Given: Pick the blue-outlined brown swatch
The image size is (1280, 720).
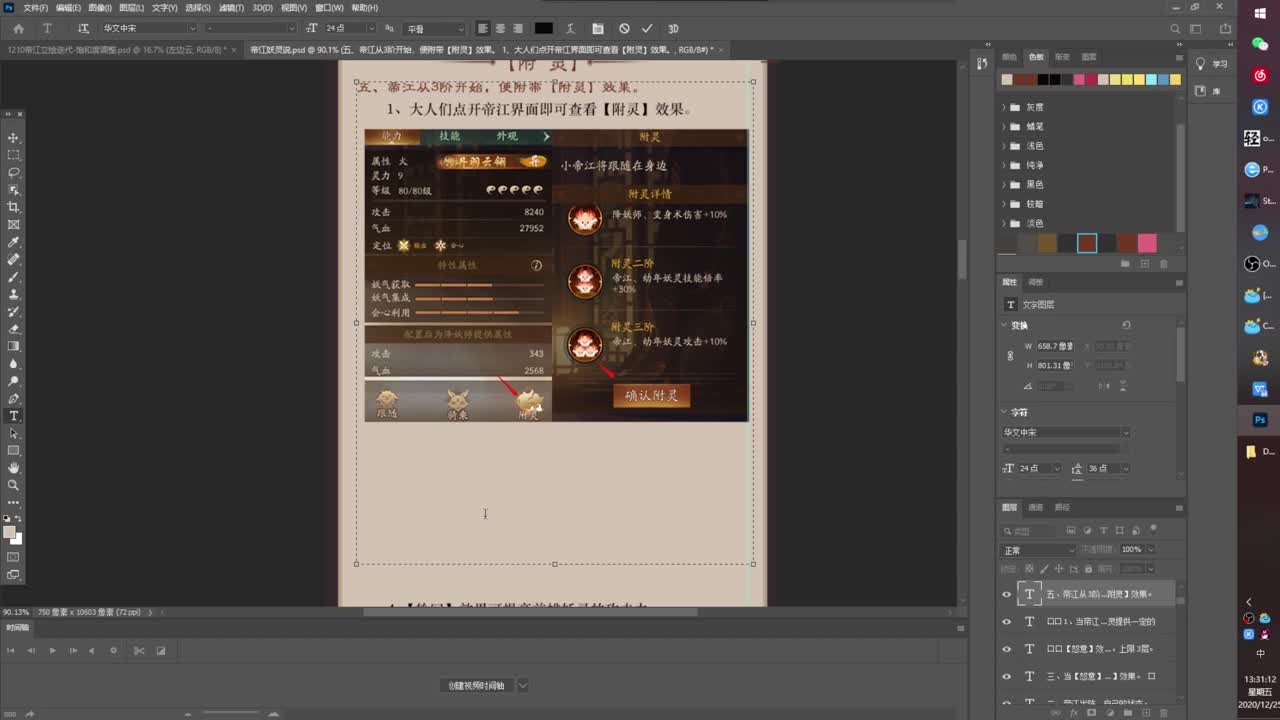Looking at the screenshot, I should click(x=1087, y=243).
